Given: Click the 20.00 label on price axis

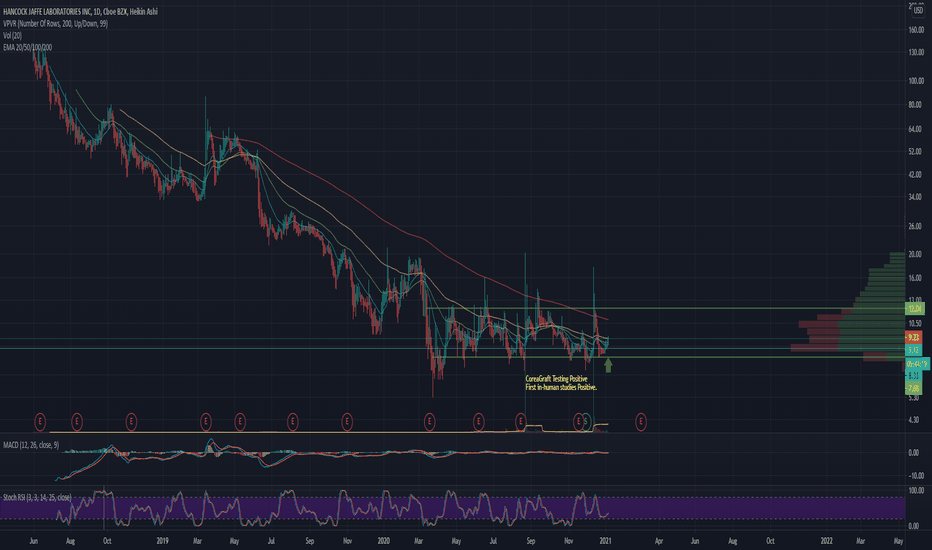Looking at the screenshot, I should pyautogui.click(x=916, y=254).
